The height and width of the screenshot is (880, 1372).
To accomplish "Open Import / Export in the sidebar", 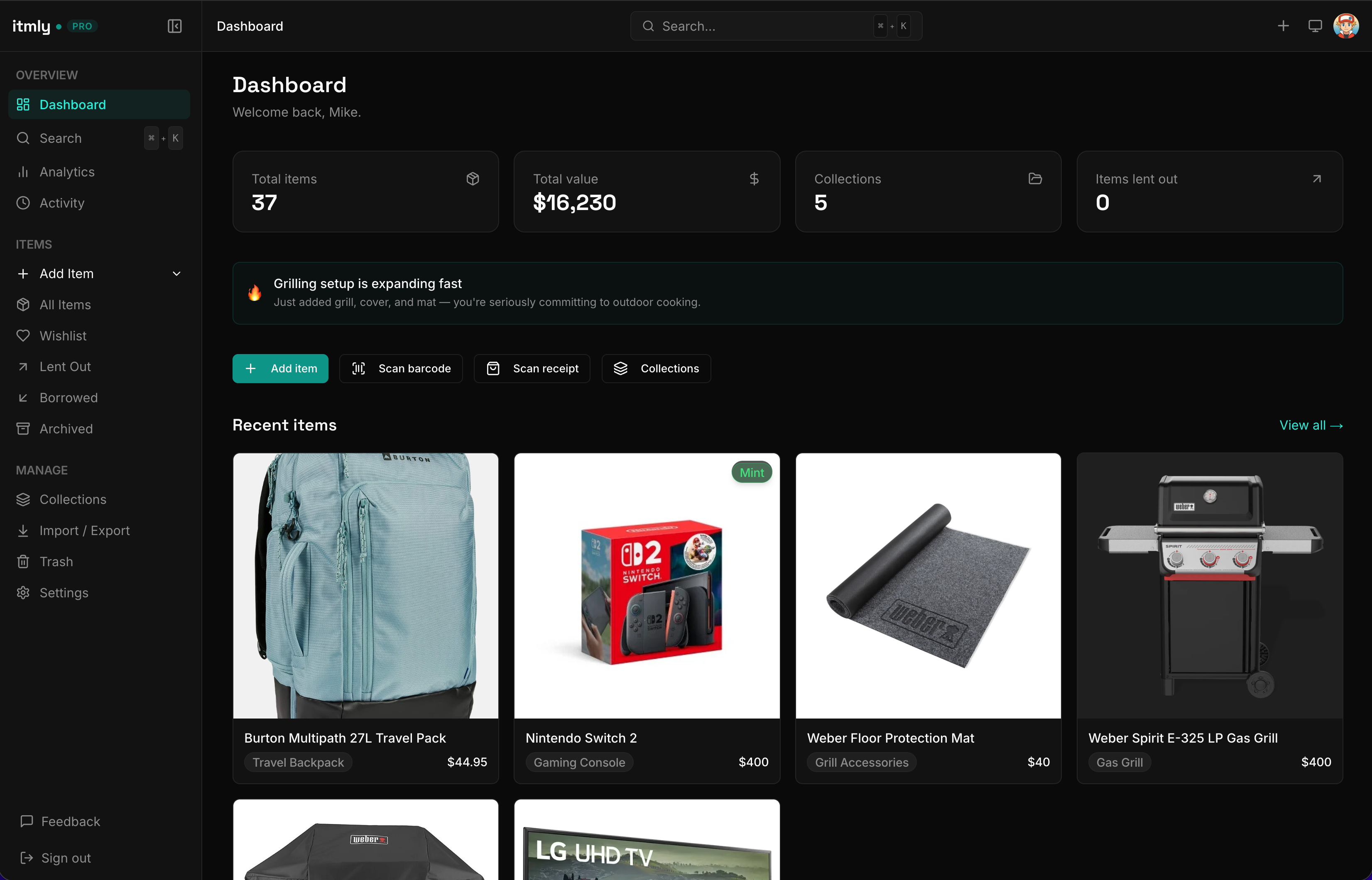I will click(x=85, y=531).
